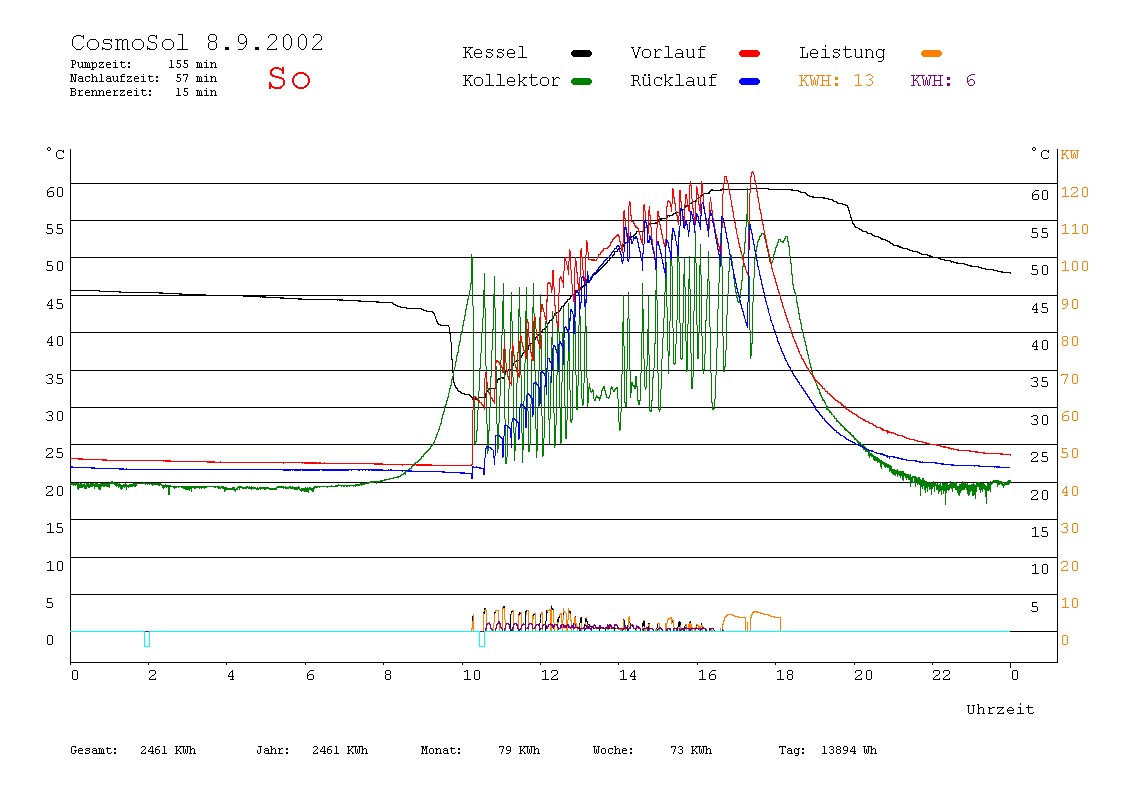Click the orange 50 KW scale value

1070,453
